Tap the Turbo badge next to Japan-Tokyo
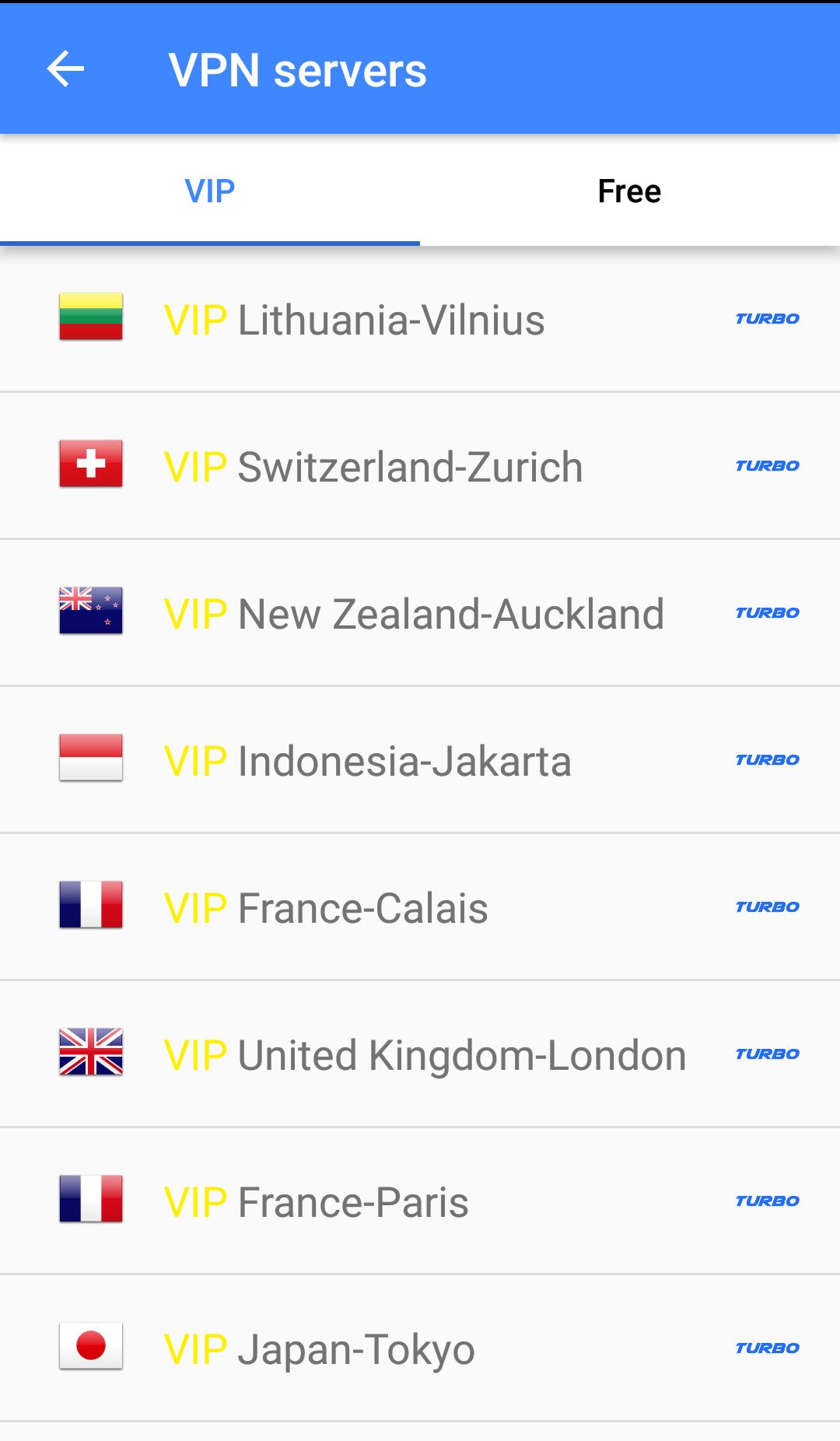The image size is (840, 1441). pos(767,1348)
